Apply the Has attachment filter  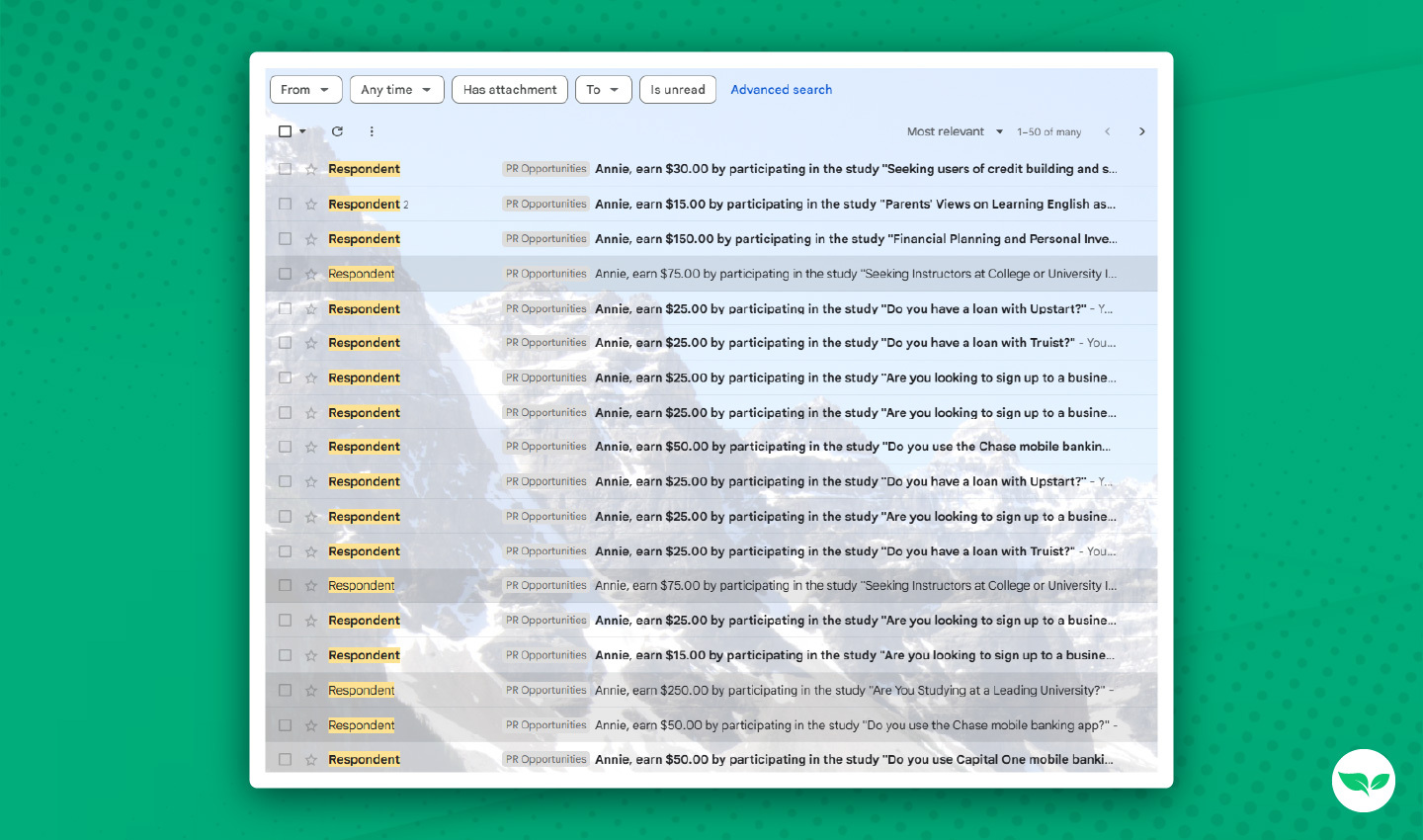pos(509,89)
